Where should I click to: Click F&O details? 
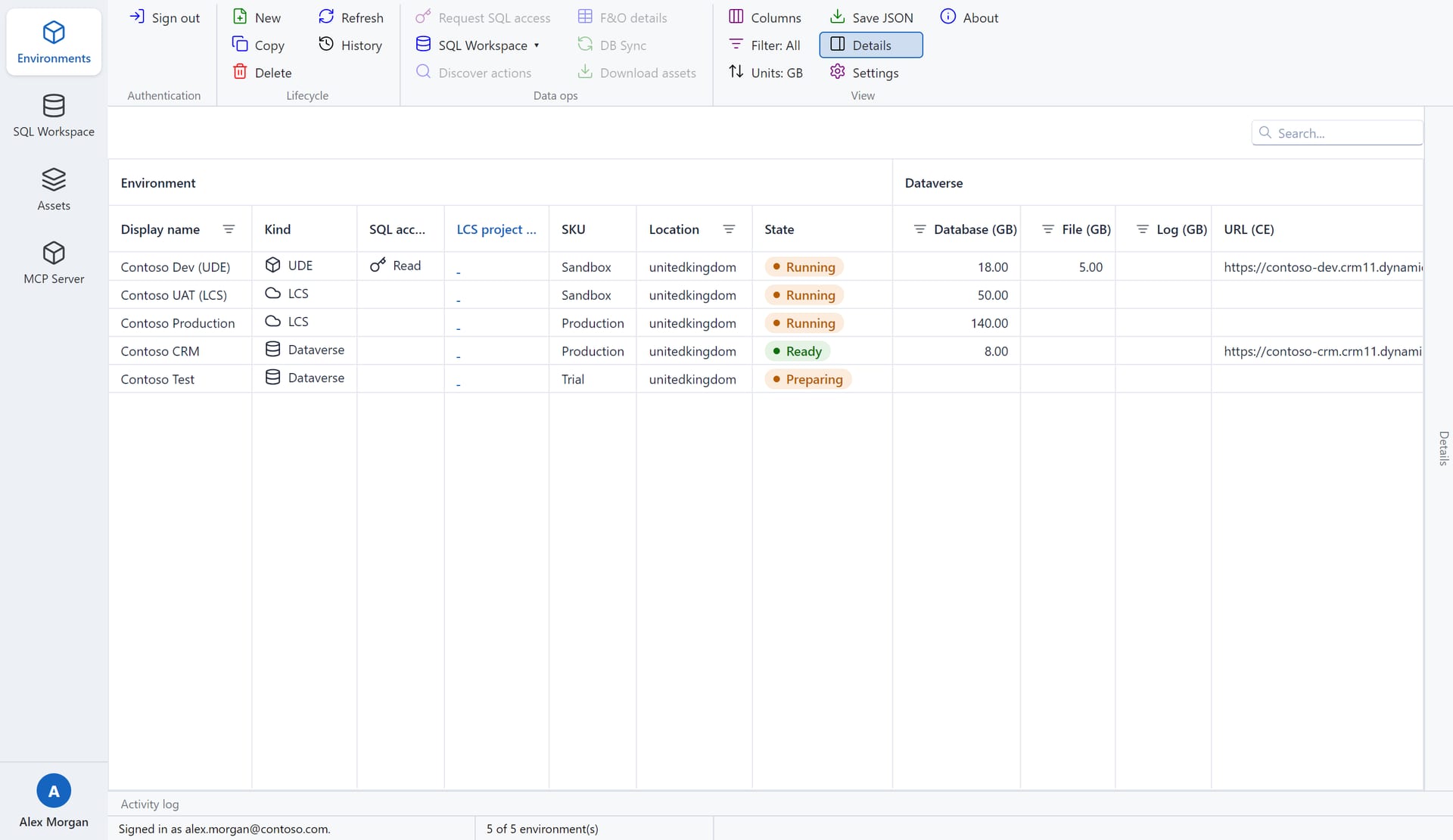(x=622, y=17)
